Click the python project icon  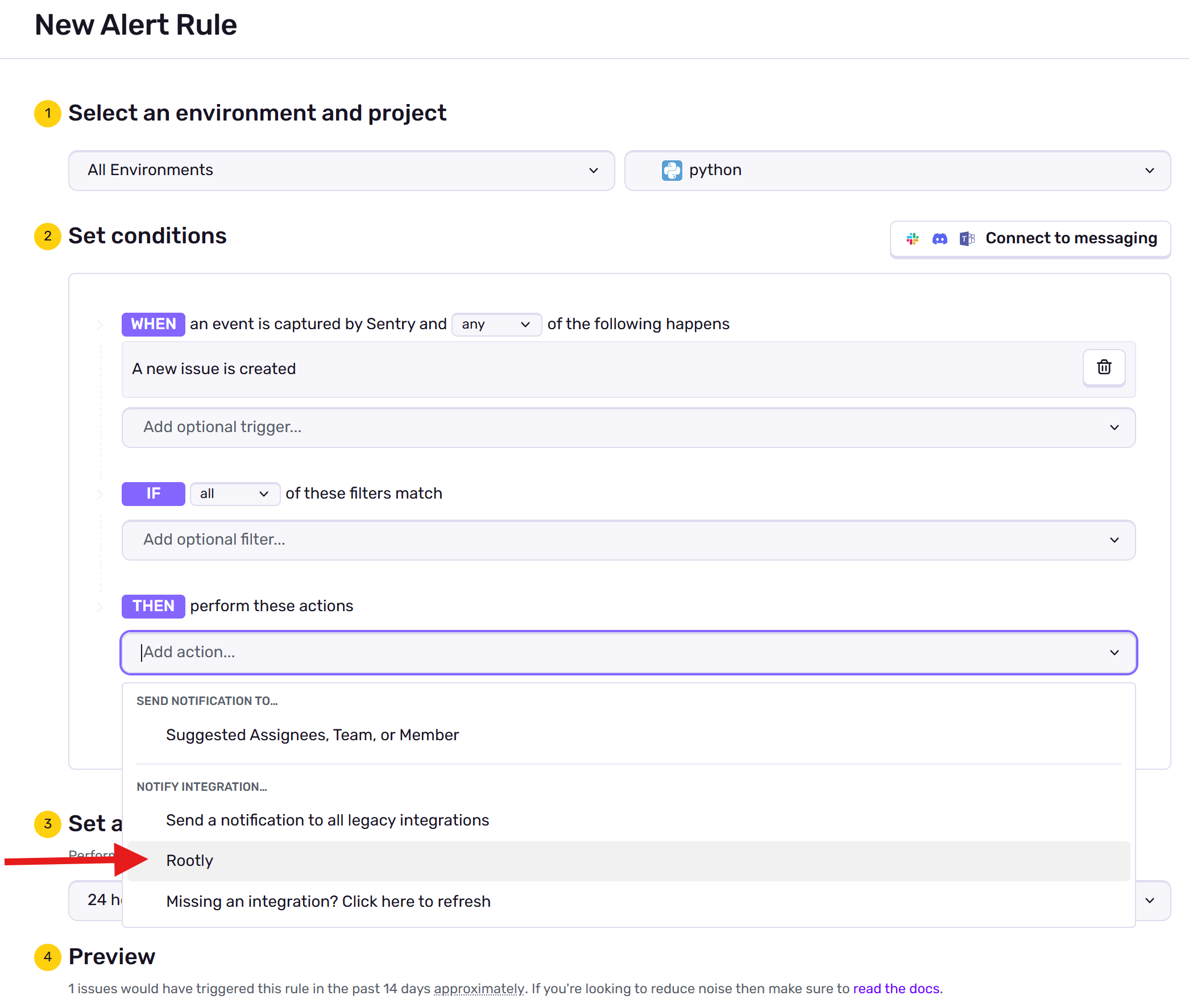pyautogui.click(x=672, y=171)
